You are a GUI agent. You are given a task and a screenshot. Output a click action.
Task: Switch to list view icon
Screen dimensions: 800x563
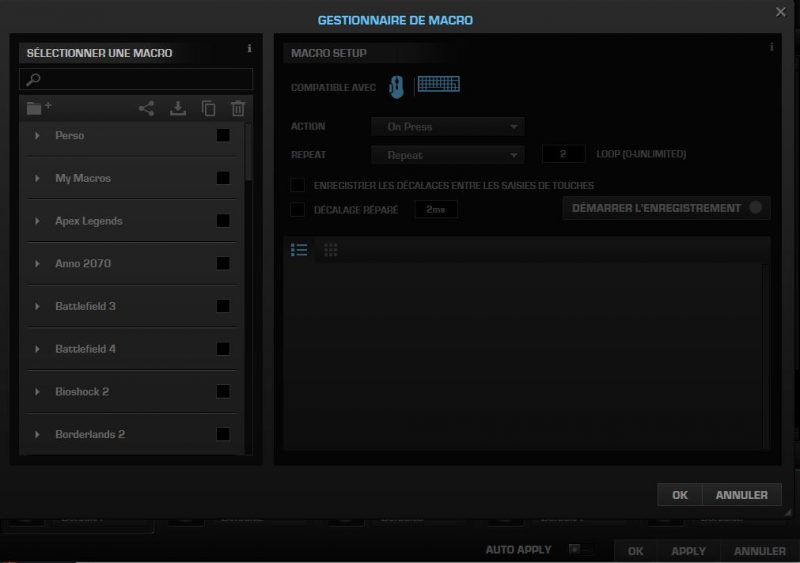click(299, 250)
